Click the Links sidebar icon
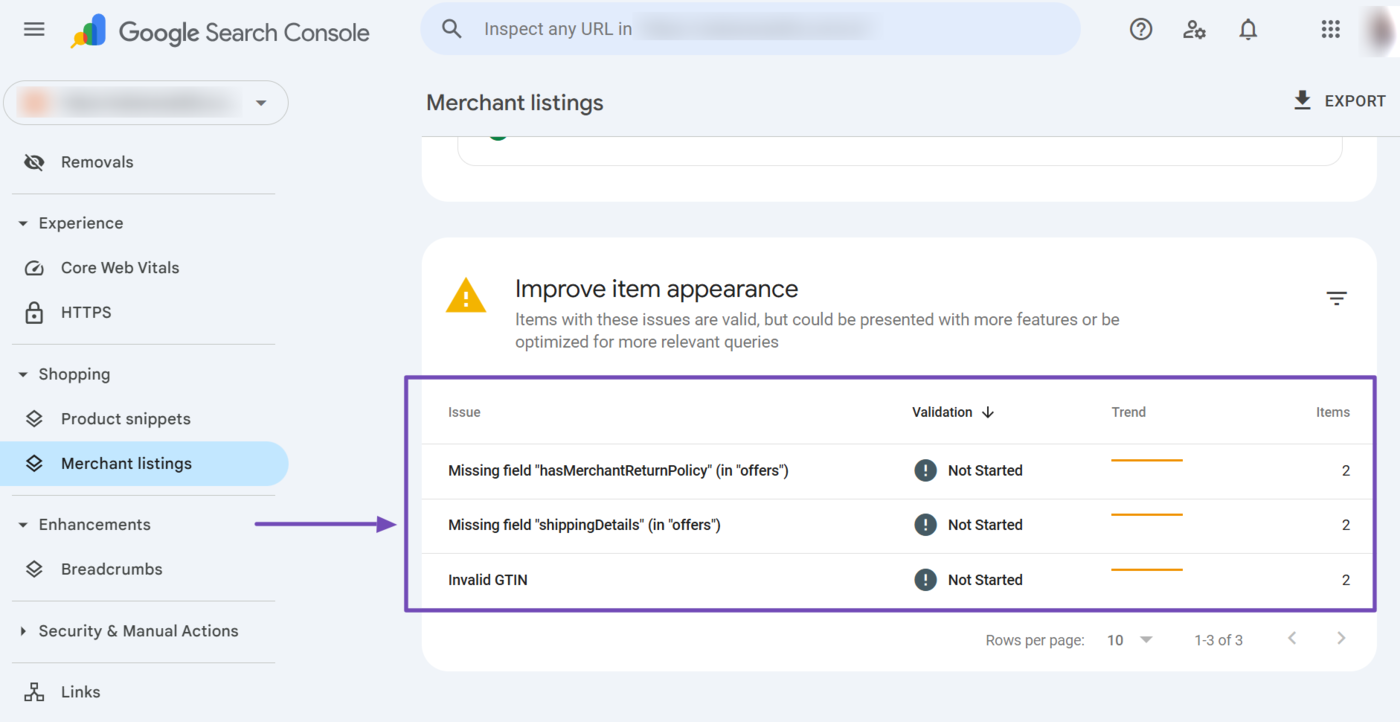 pyautogui.click(x=33, y=691)
